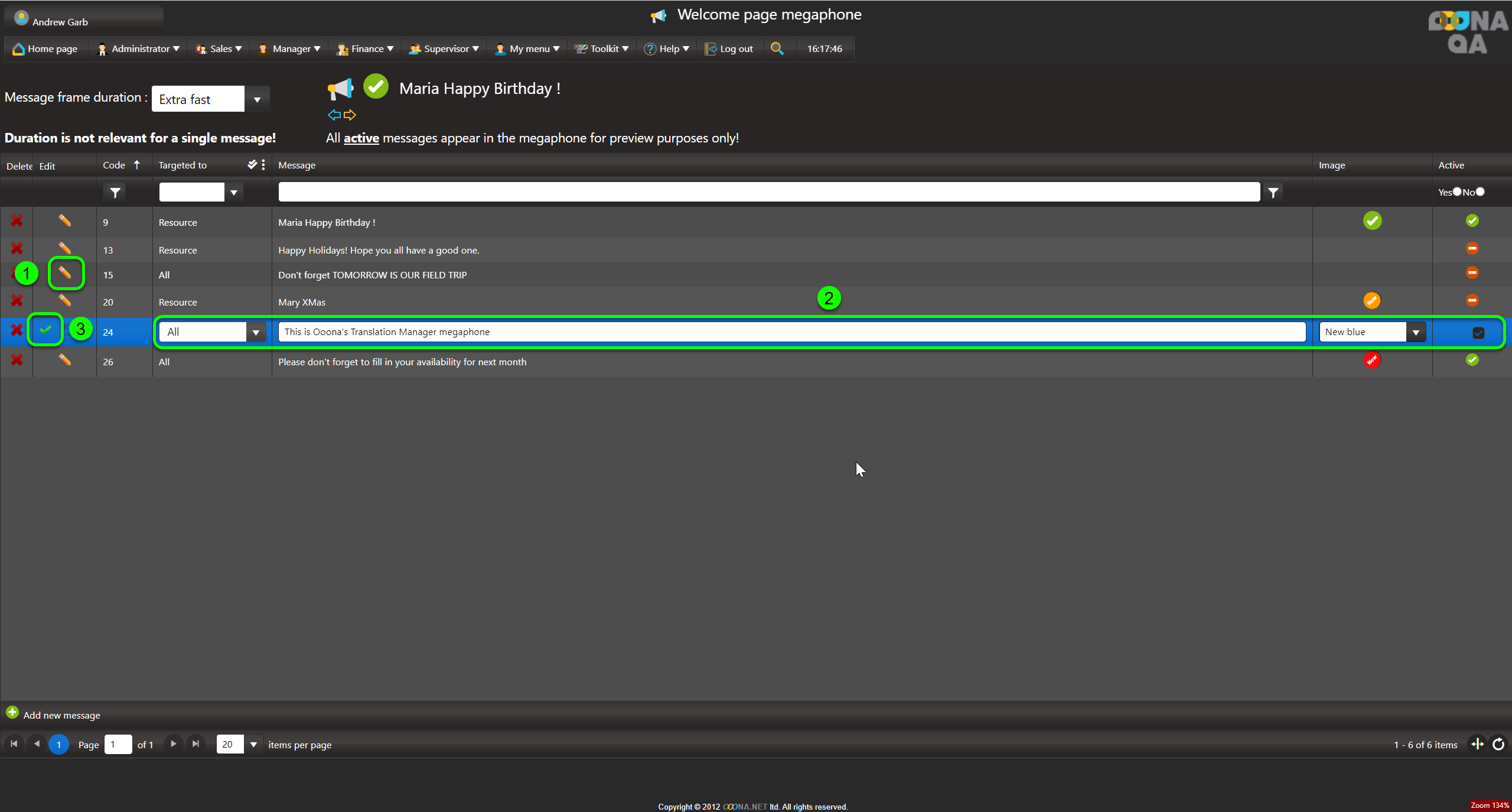Open the Code column filter funnel

tap(115, 193)
